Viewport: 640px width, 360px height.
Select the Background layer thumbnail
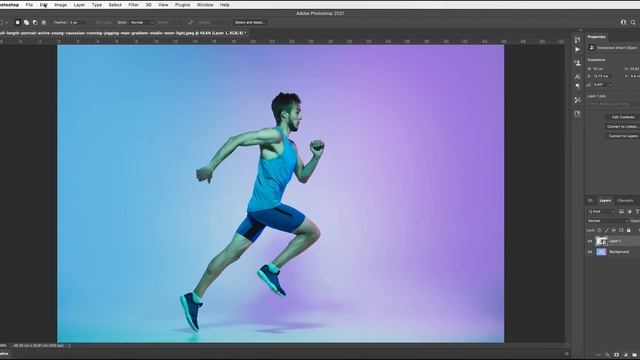click(x=601, y=252)
